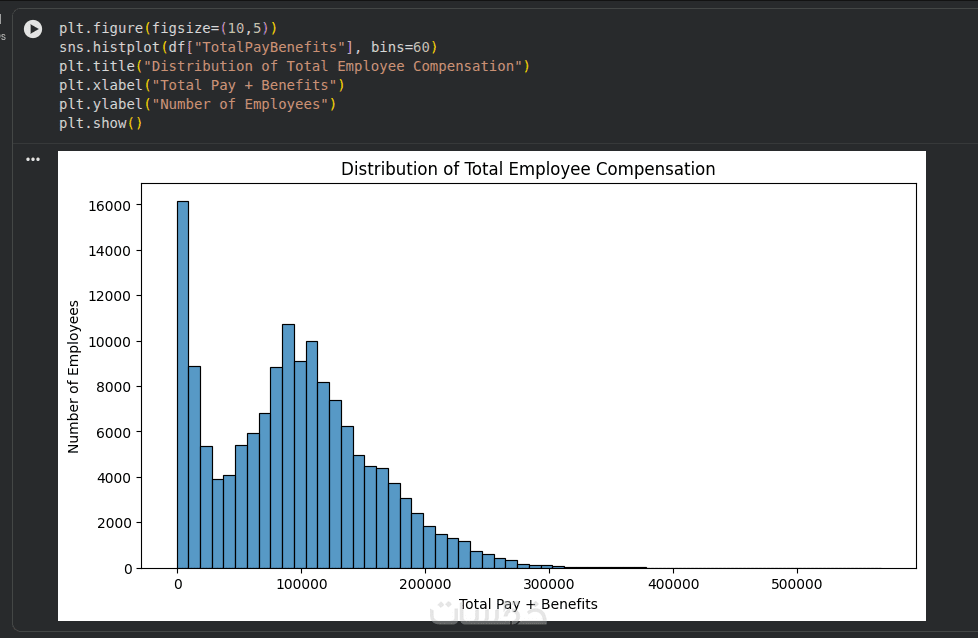Click the plt.ylabel code line
This screenshot has width=978, height=638.
click(x=197, y=104)
